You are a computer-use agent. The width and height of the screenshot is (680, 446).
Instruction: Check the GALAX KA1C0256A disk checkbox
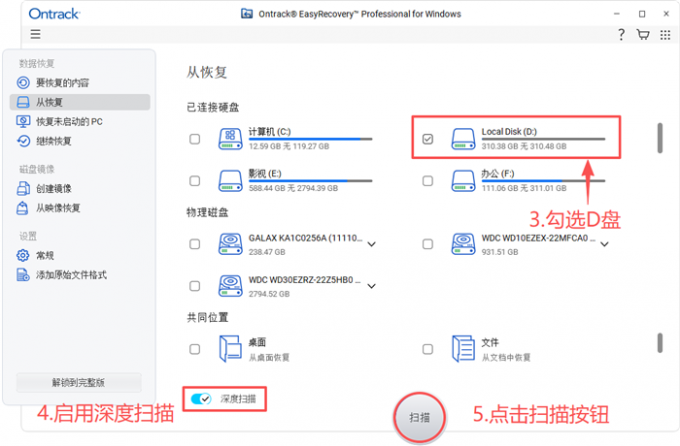195,244
